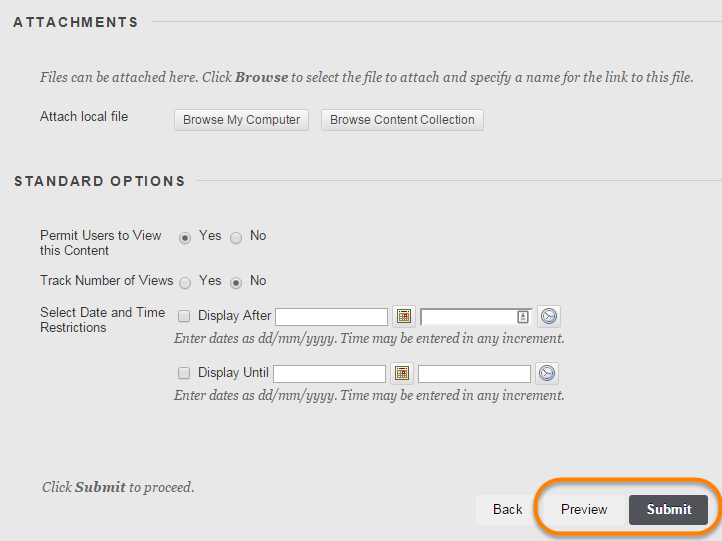
Task: Select No for Permit Users to View
Action: 236,238
